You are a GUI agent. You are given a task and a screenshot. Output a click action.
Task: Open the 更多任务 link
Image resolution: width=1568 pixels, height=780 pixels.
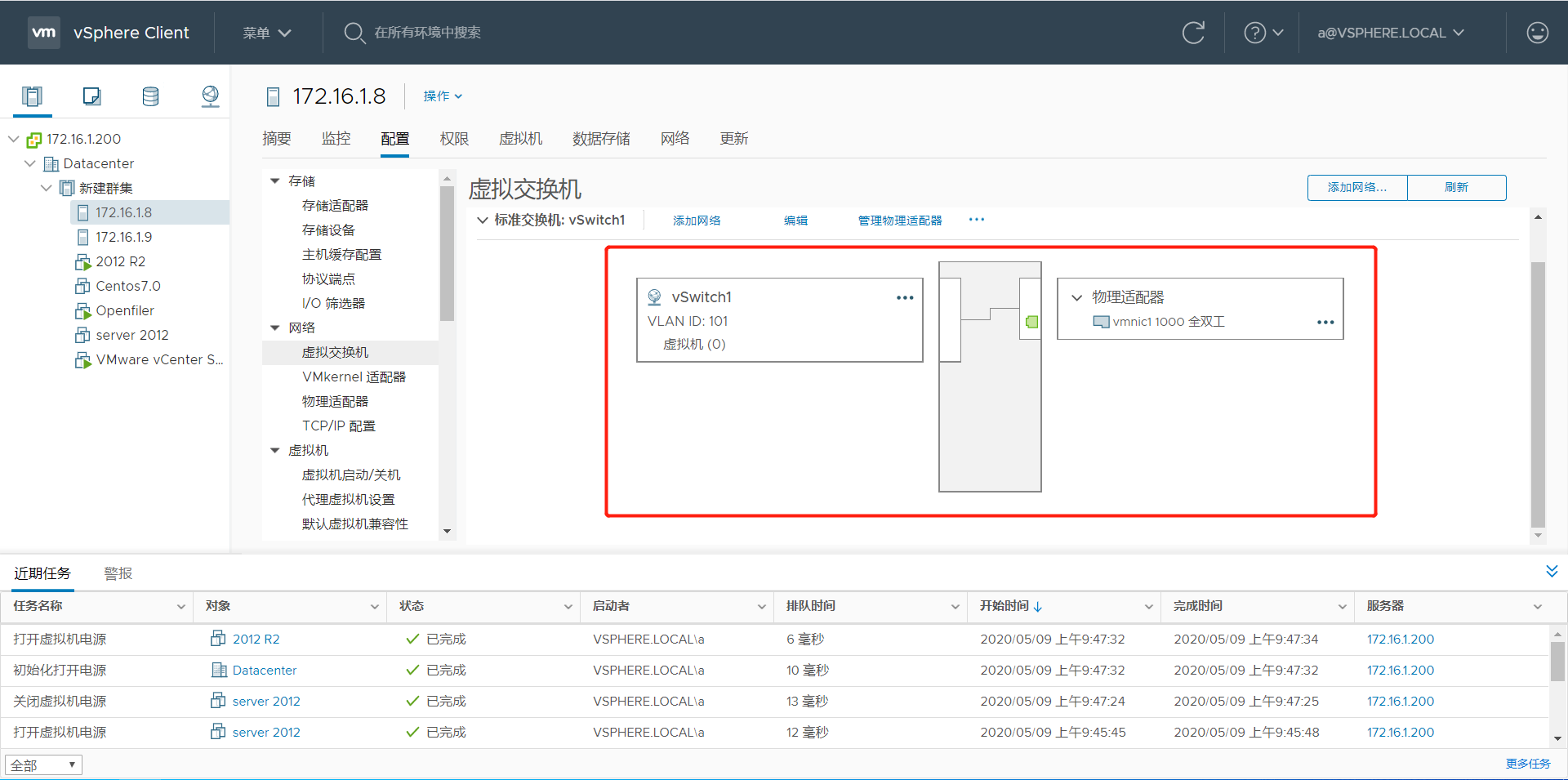[1527, 764]
